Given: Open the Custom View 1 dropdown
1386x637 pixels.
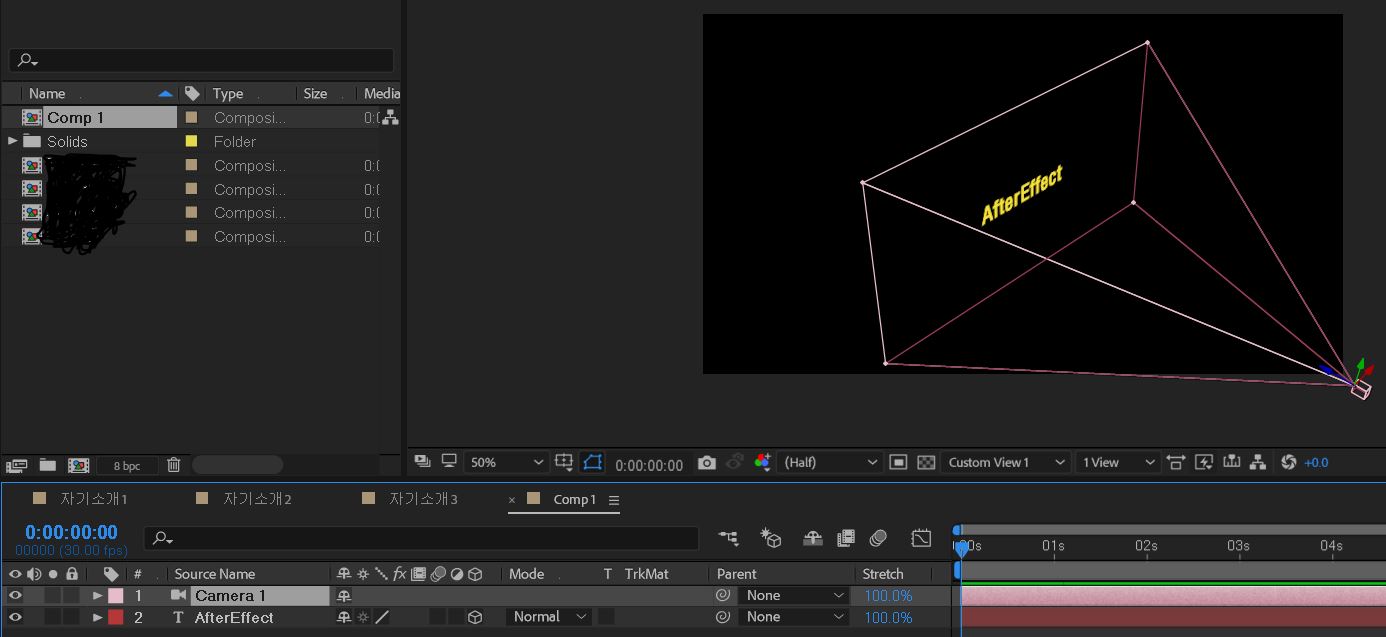Looking at the screenshot, I should tap(1005, 462).
